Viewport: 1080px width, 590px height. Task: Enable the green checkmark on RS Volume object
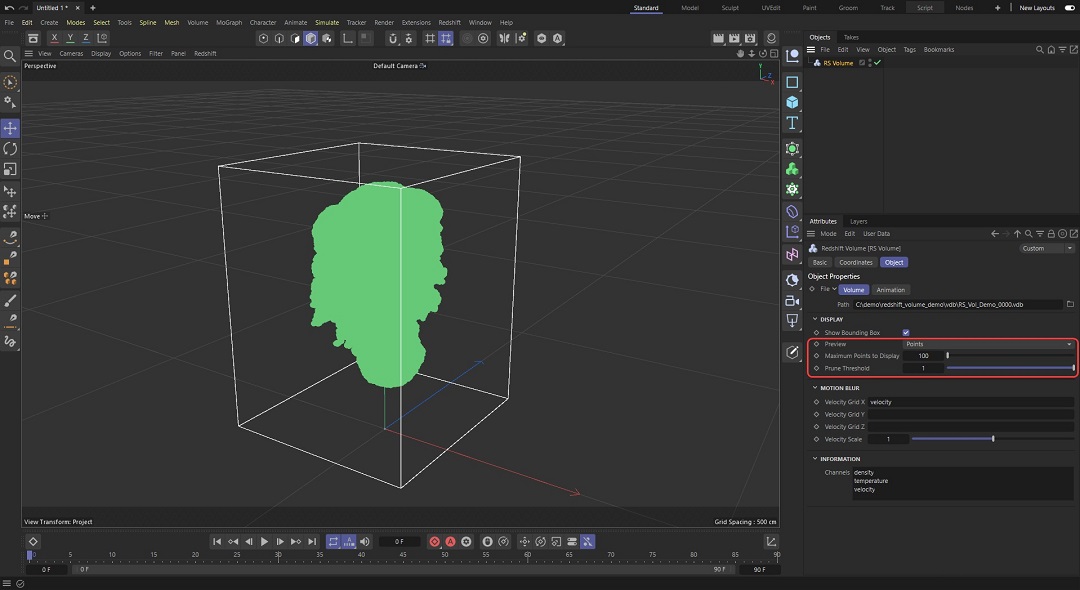tap(878, 62)
